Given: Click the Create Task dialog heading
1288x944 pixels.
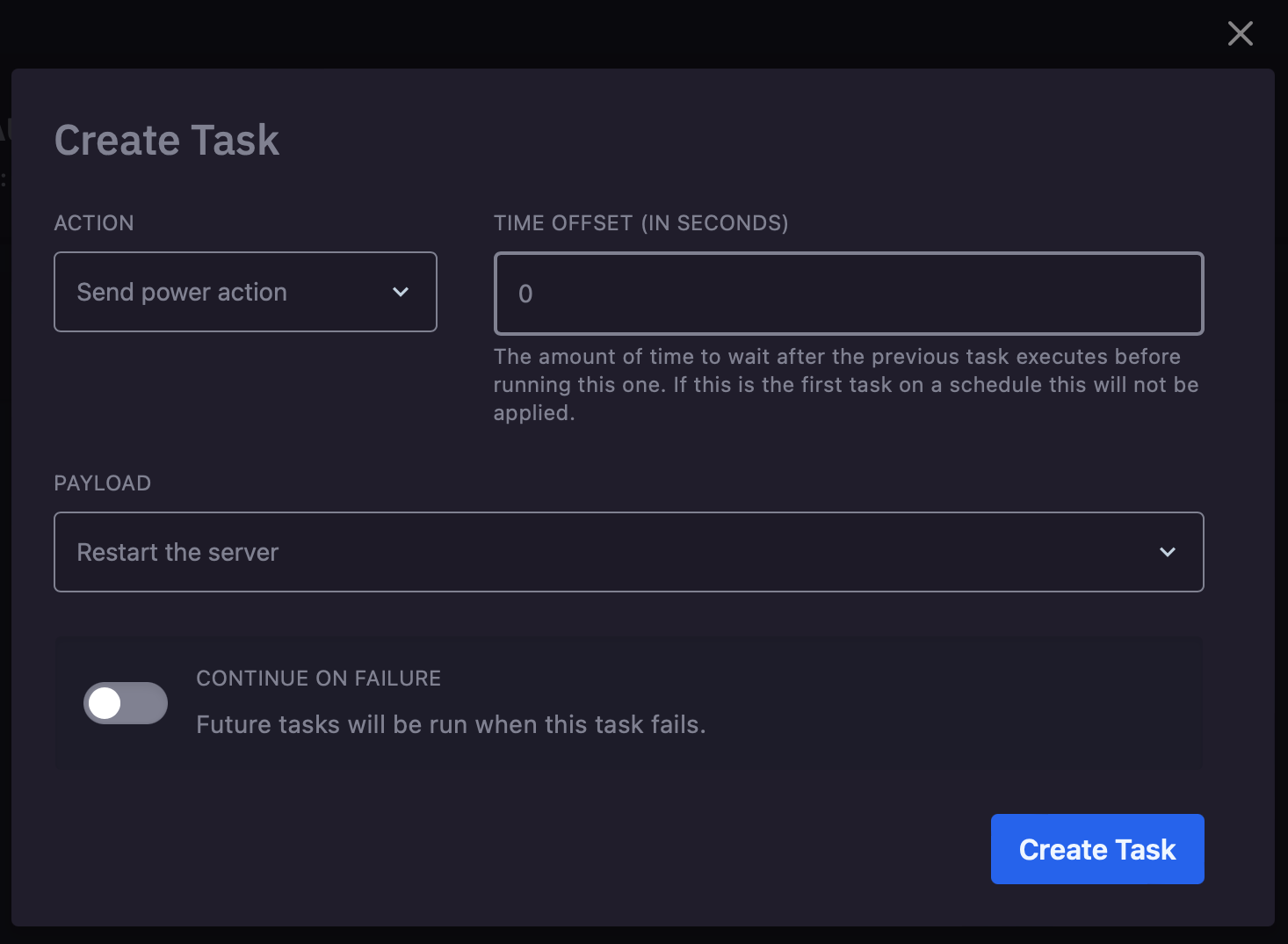Looking at the screenshot, I should coord(167,141).
